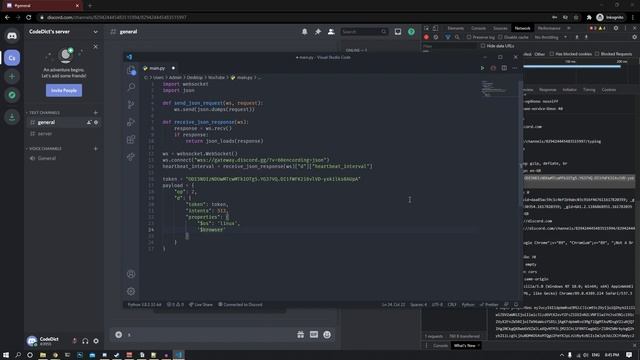Viewport: 640px width, 360px height.
Task: Collapse the Text Channels category
Action: click(x=44, y=113)
